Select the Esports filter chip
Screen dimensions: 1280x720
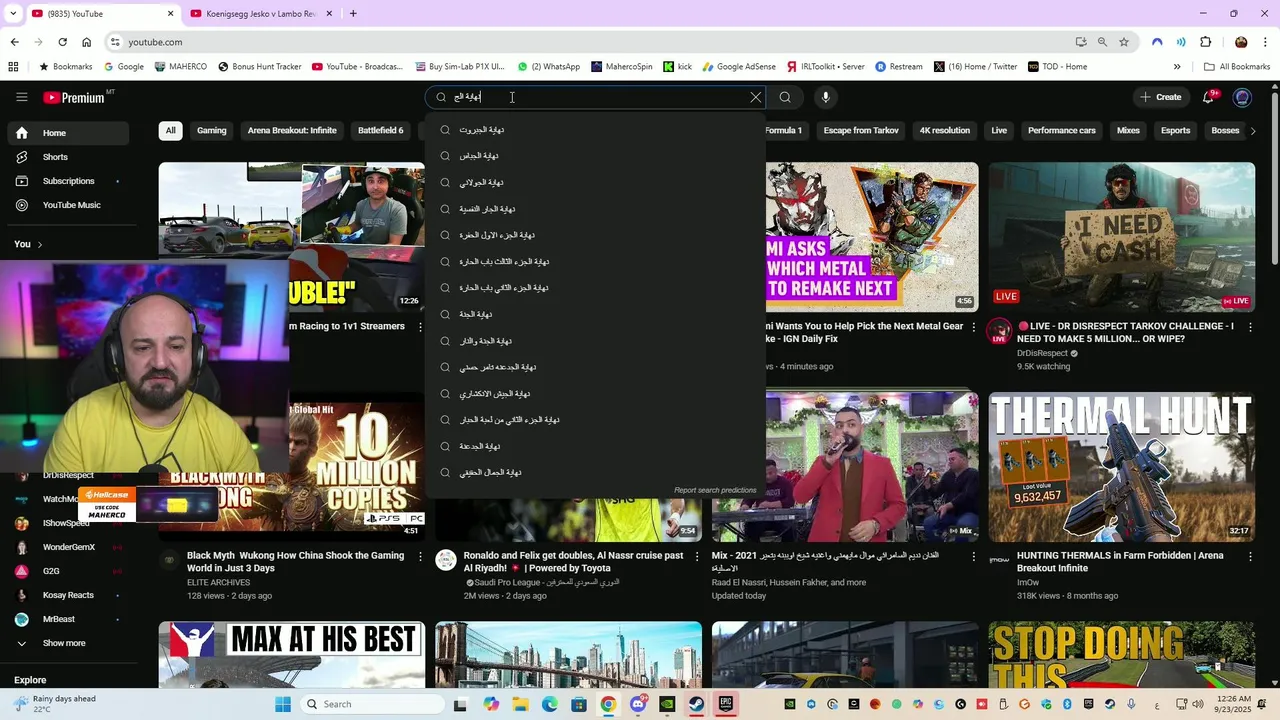(x=1175, y=130)
